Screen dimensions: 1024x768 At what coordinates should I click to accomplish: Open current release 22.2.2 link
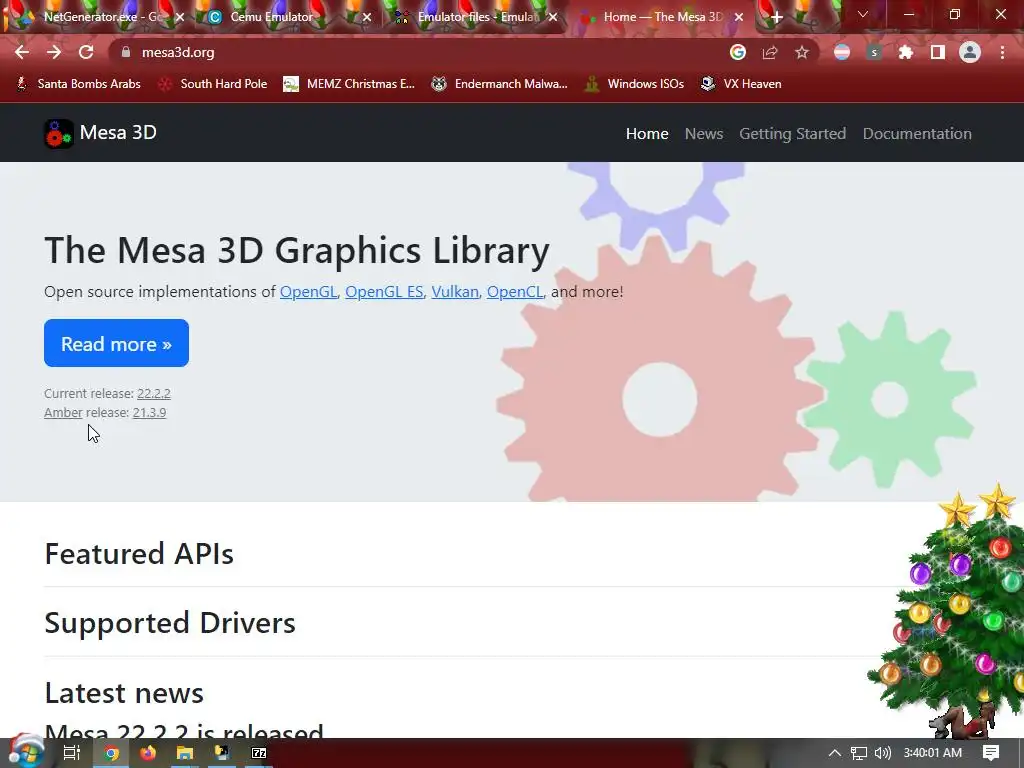pos(153,394)
